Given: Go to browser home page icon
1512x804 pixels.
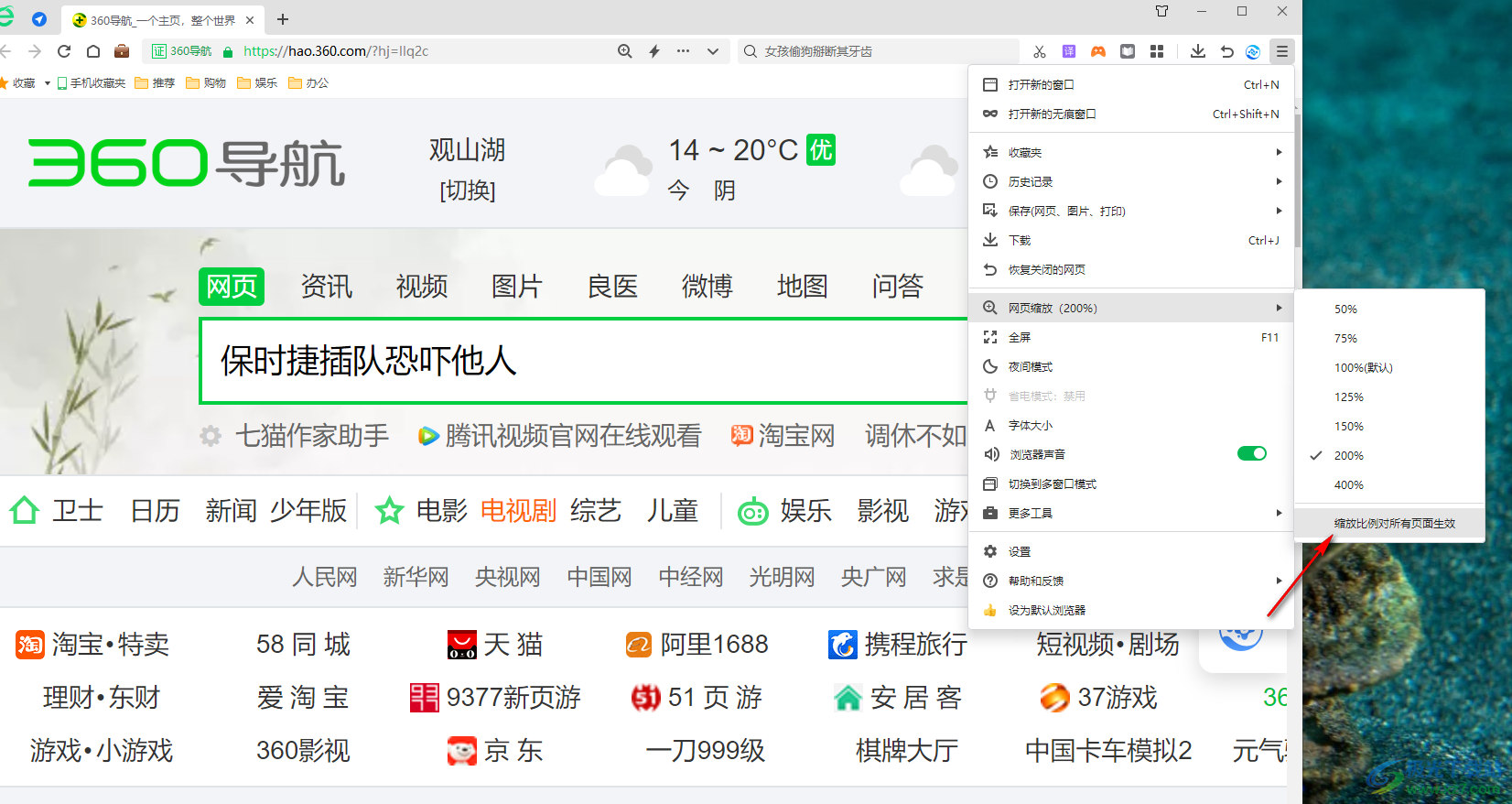Looking at the screenshot, I should (x=93, y=51).
